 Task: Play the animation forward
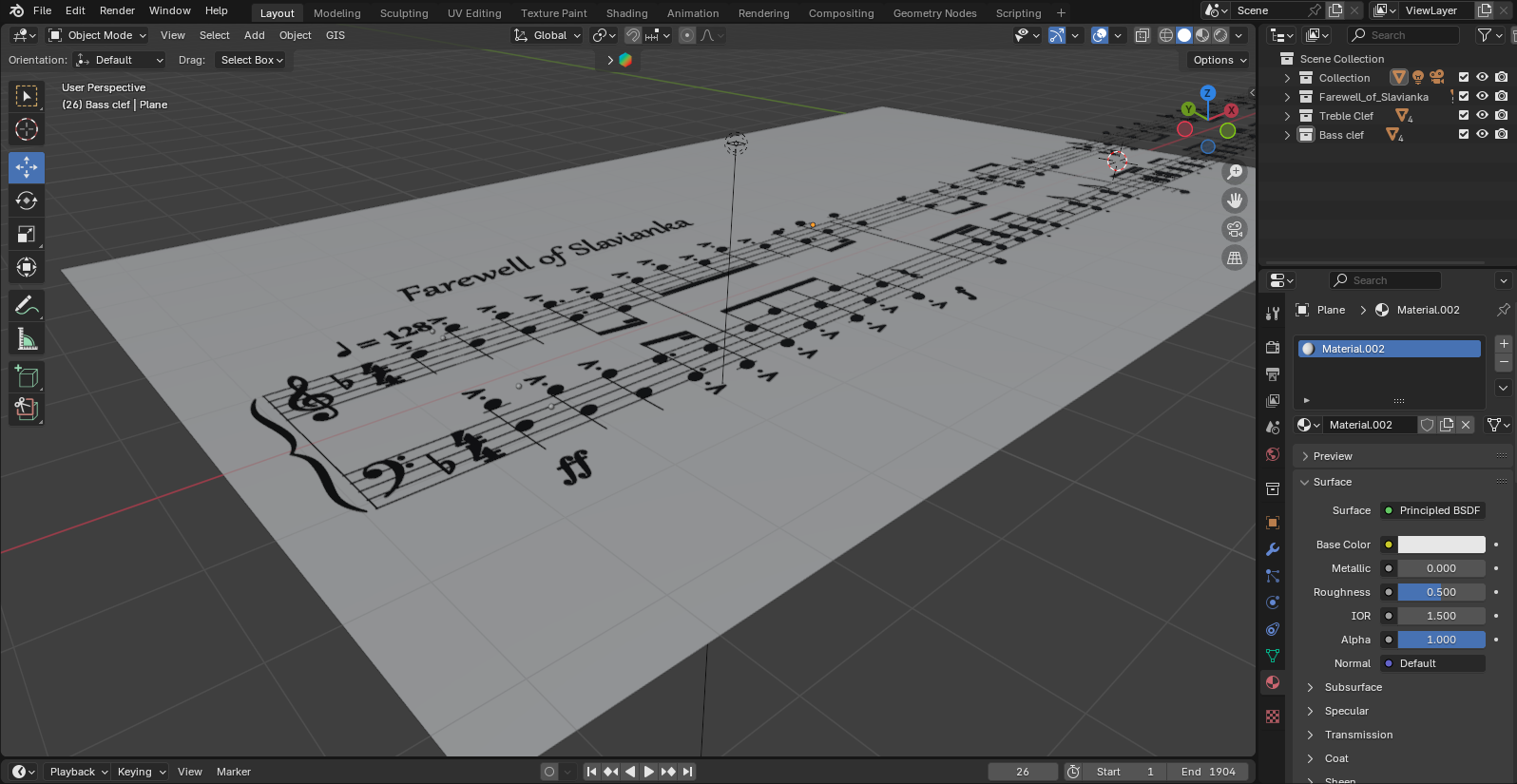pyautogui.click(x=649, y=772)
